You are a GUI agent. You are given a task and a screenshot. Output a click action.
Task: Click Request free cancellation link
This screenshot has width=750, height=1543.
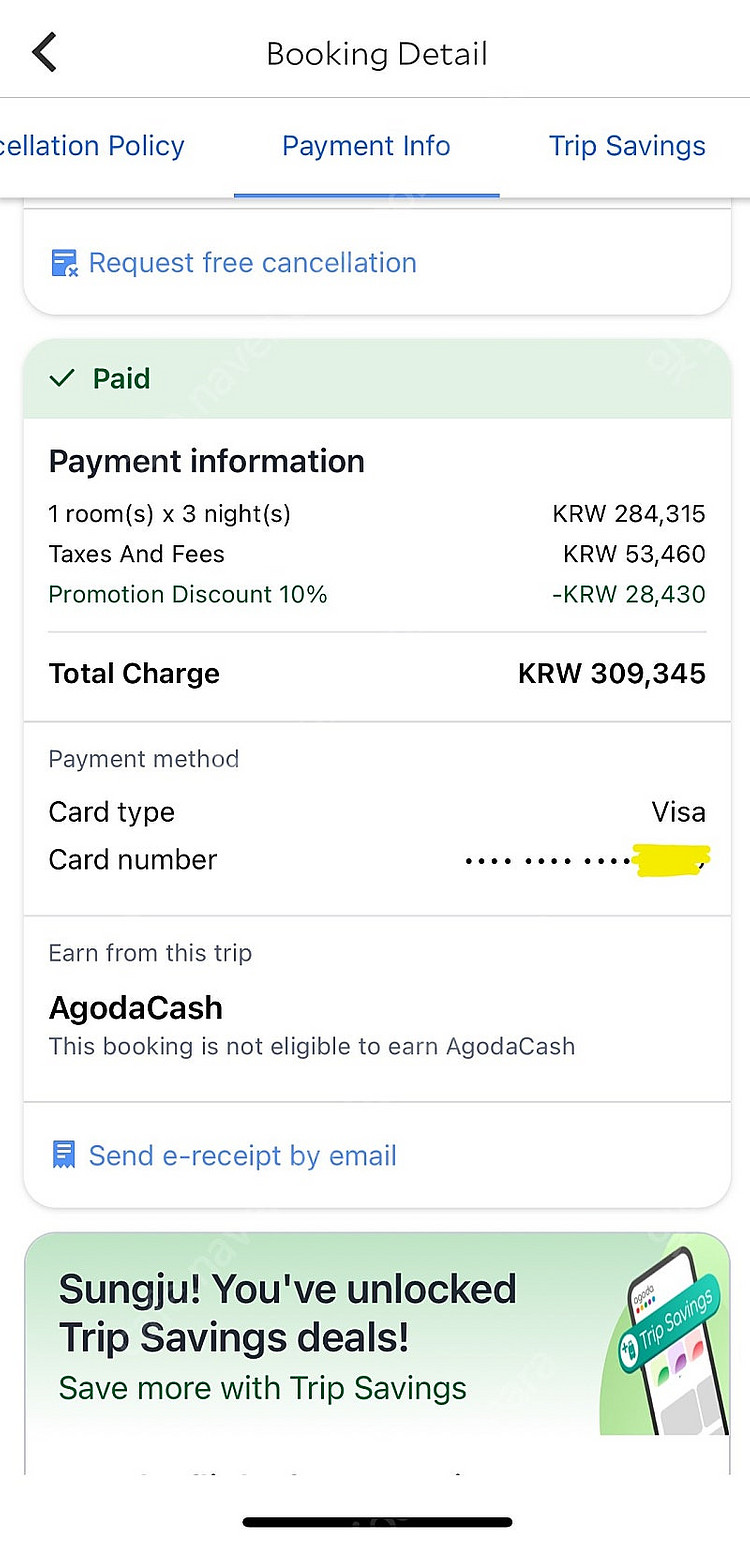click(x=252, y=263)
